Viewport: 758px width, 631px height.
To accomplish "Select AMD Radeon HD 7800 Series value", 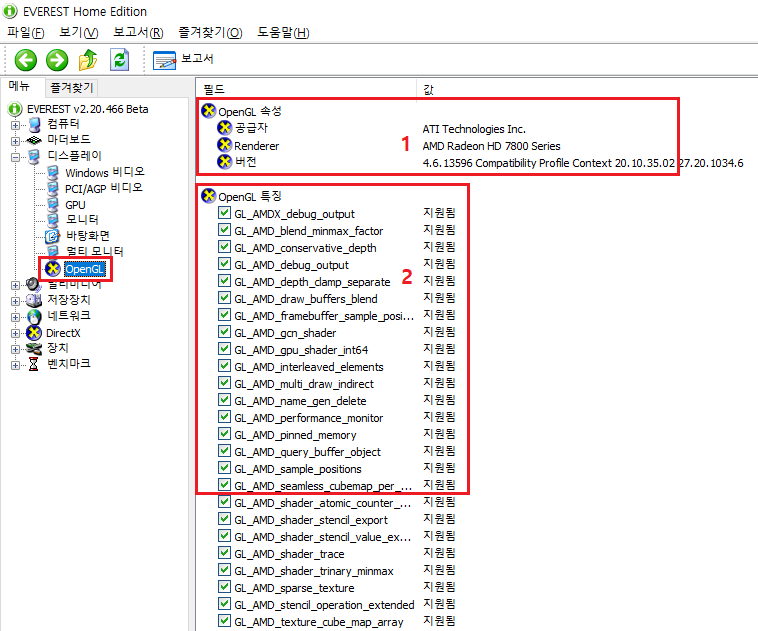I will (491, 146).
